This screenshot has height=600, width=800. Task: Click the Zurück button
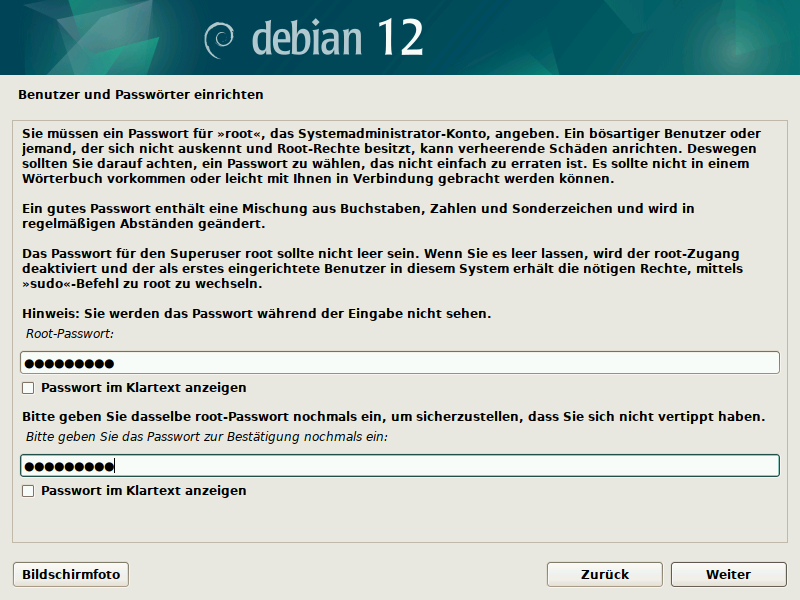click(604, 574)
